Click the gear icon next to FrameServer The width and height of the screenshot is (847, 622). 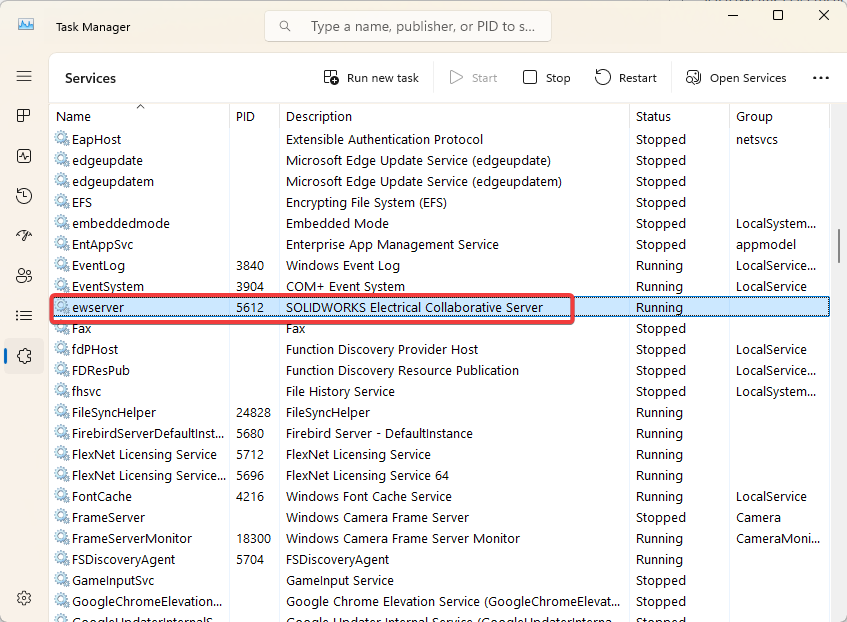pyautogui.click(x=62, y=517)
